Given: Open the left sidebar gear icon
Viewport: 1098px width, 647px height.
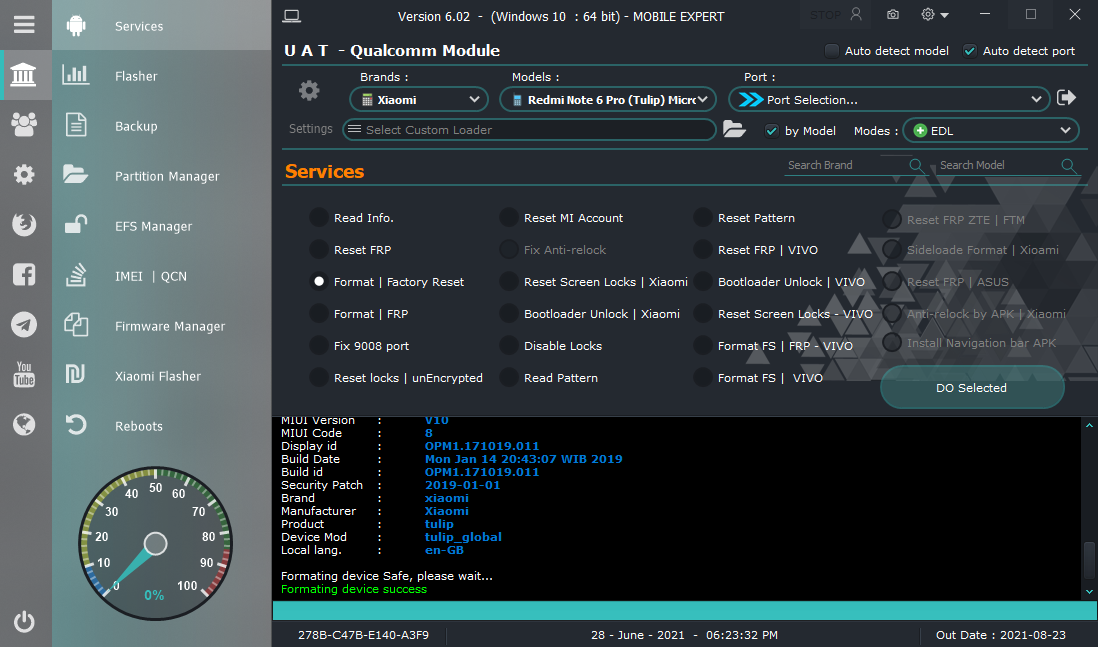Looking at the screenshot, I should tap(24, 174).
